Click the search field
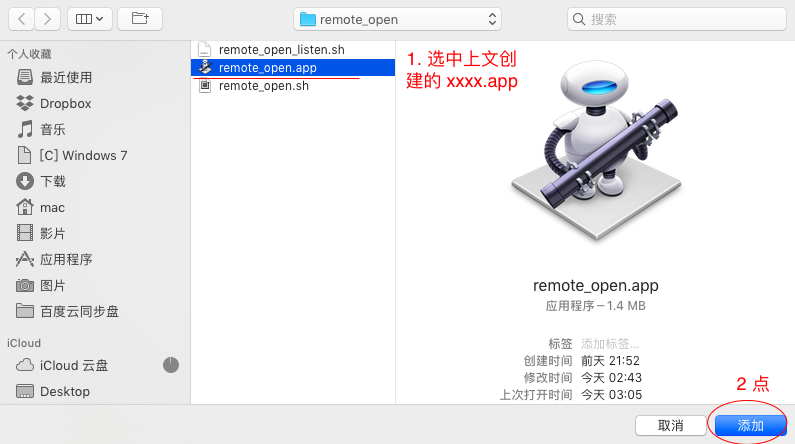 coord(675,19)
